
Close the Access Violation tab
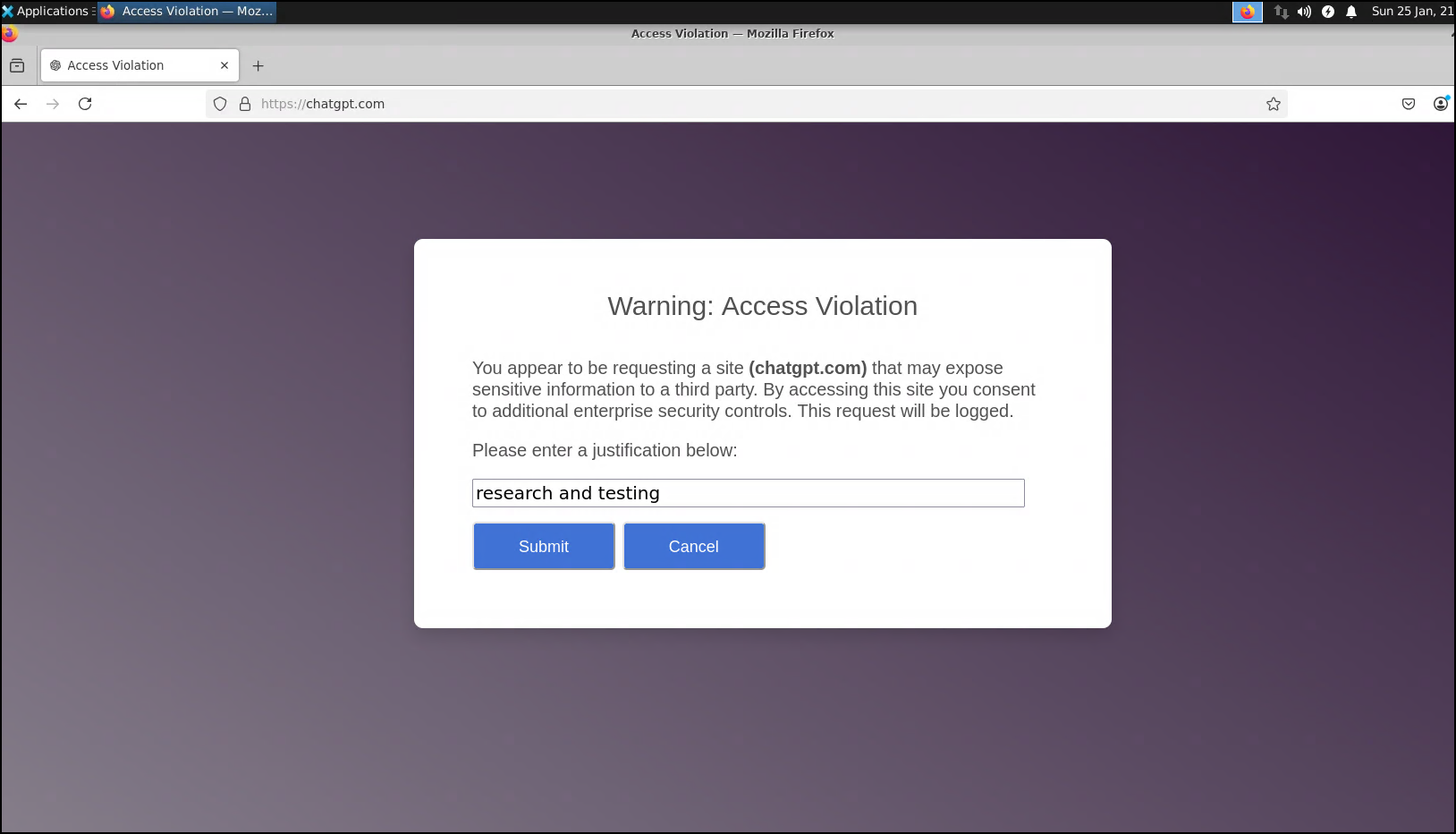pos(224,65)
